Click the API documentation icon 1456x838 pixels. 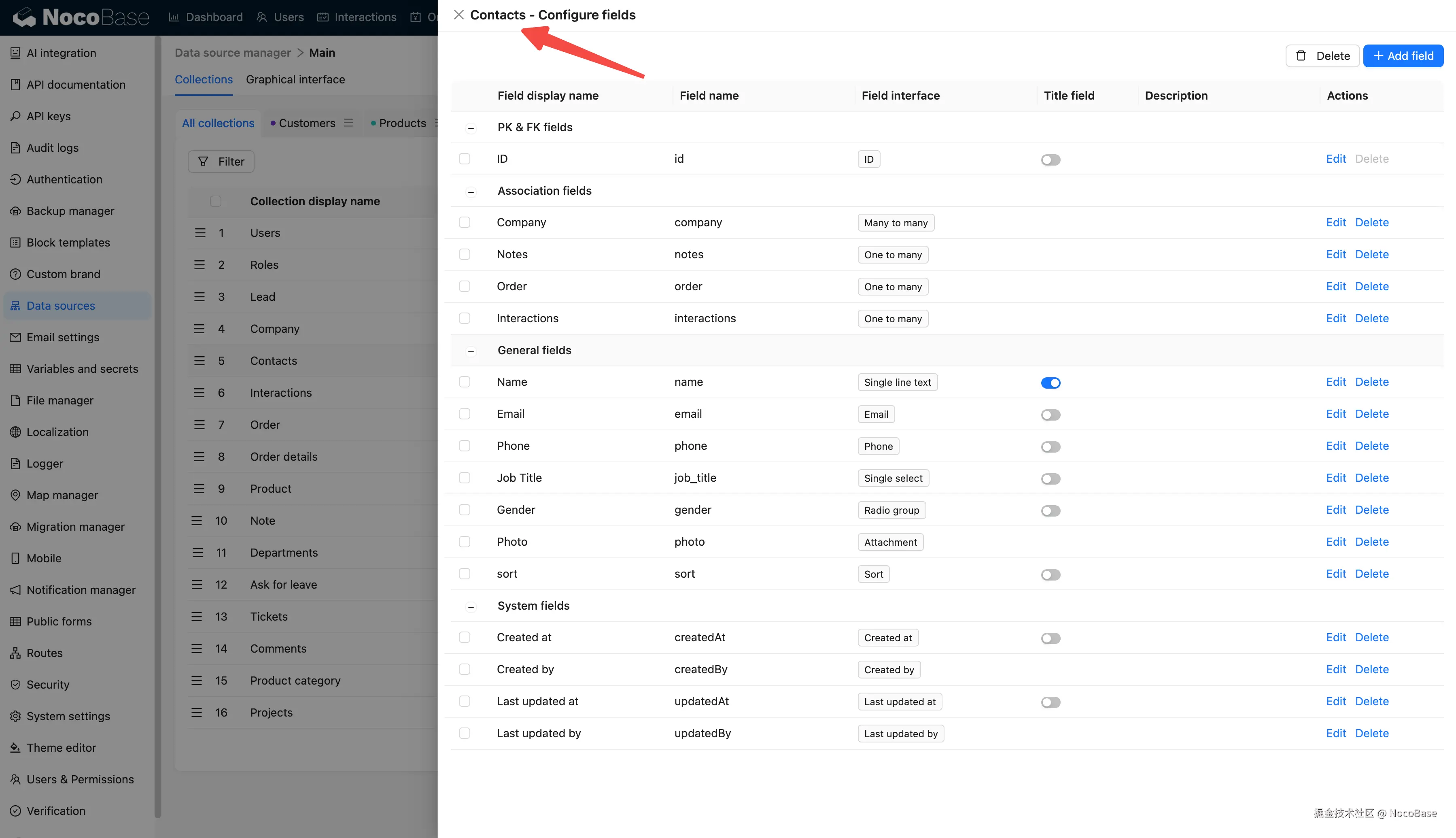point(15,85)
